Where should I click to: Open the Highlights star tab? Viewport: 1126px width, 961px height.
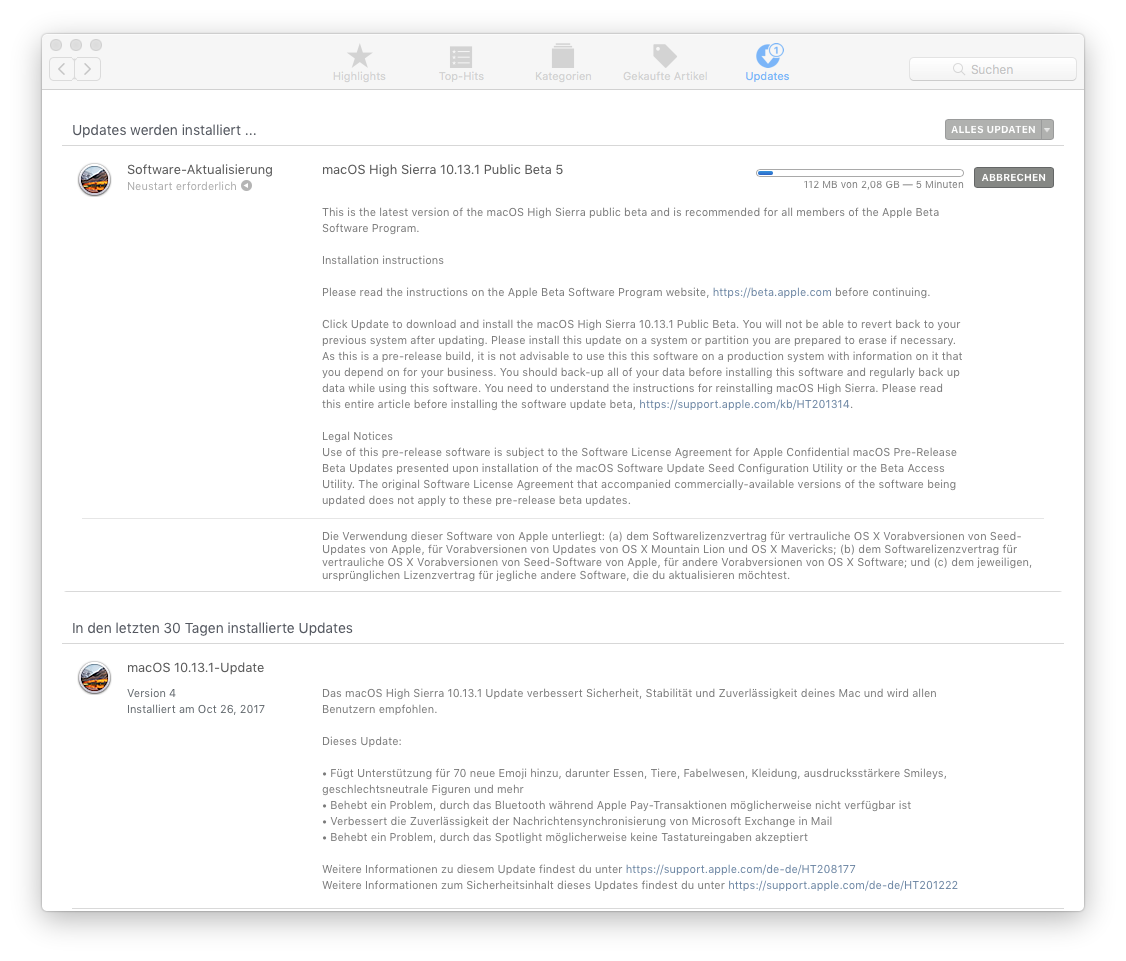click(359, 63)
